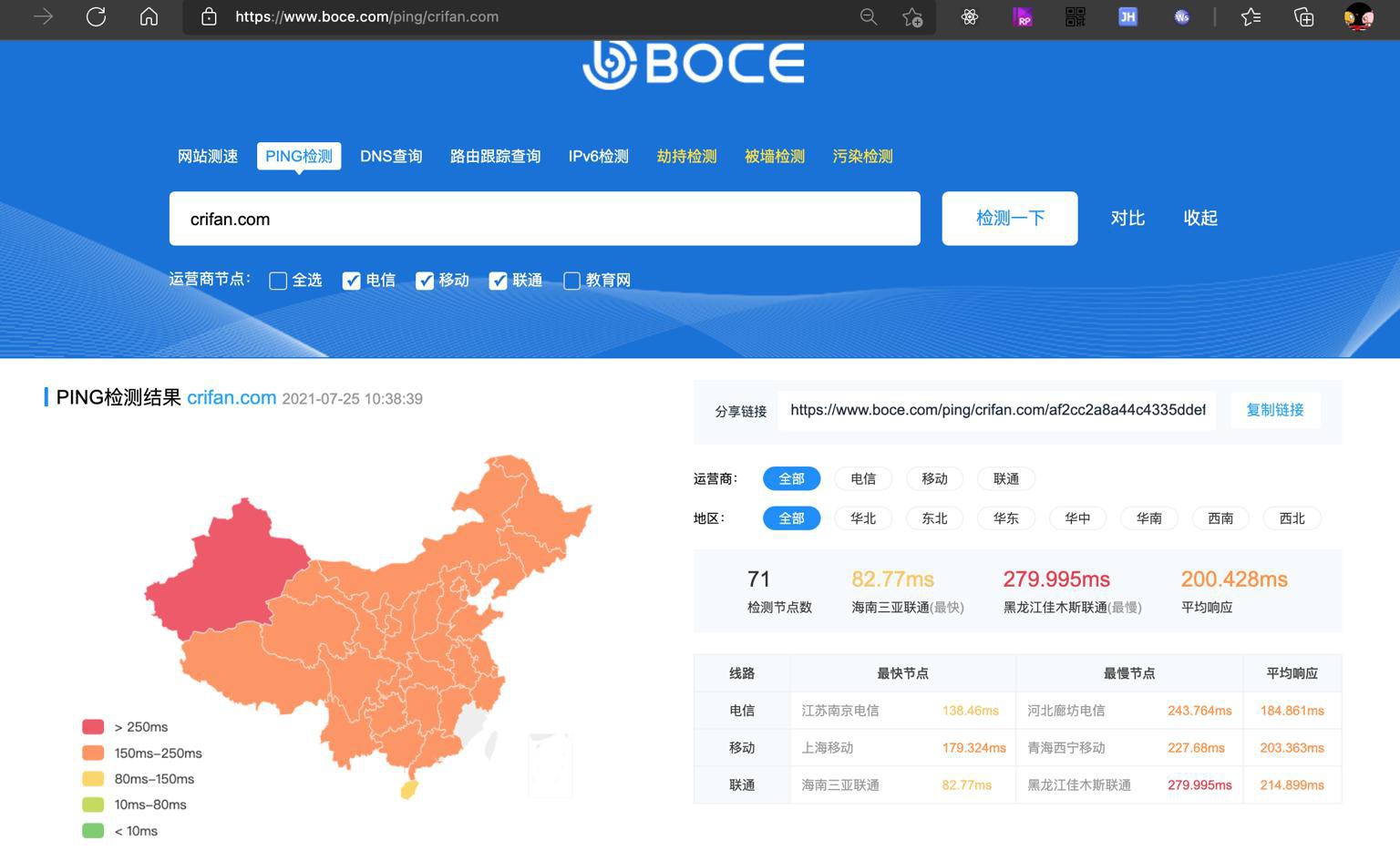Enable the 教育网 checkbox
The width and height of the screenshot is (1400, 861).
click(x=571, y=281)
